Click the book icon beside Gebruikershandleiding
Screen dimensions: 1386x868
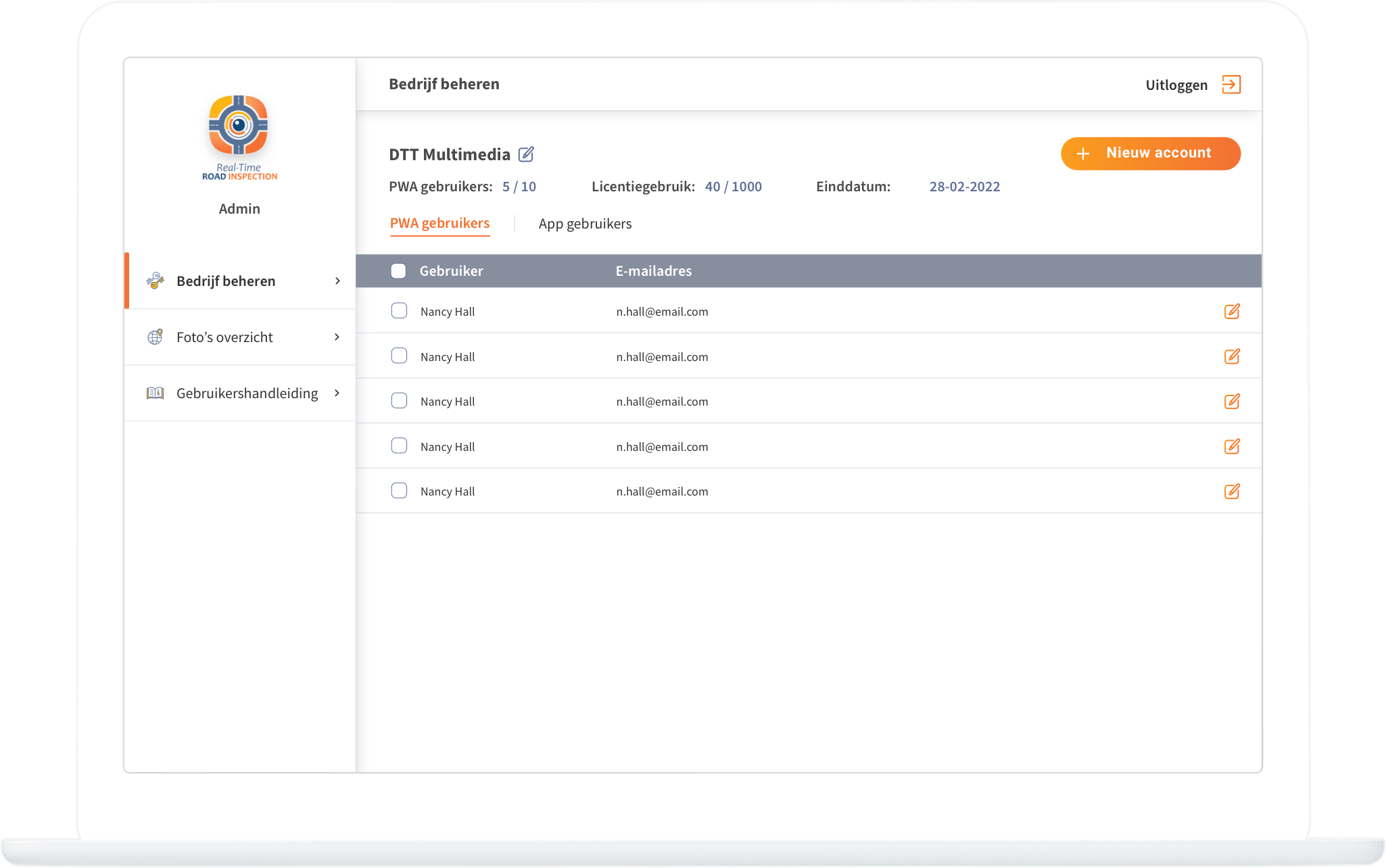click(x=156, y=393)
